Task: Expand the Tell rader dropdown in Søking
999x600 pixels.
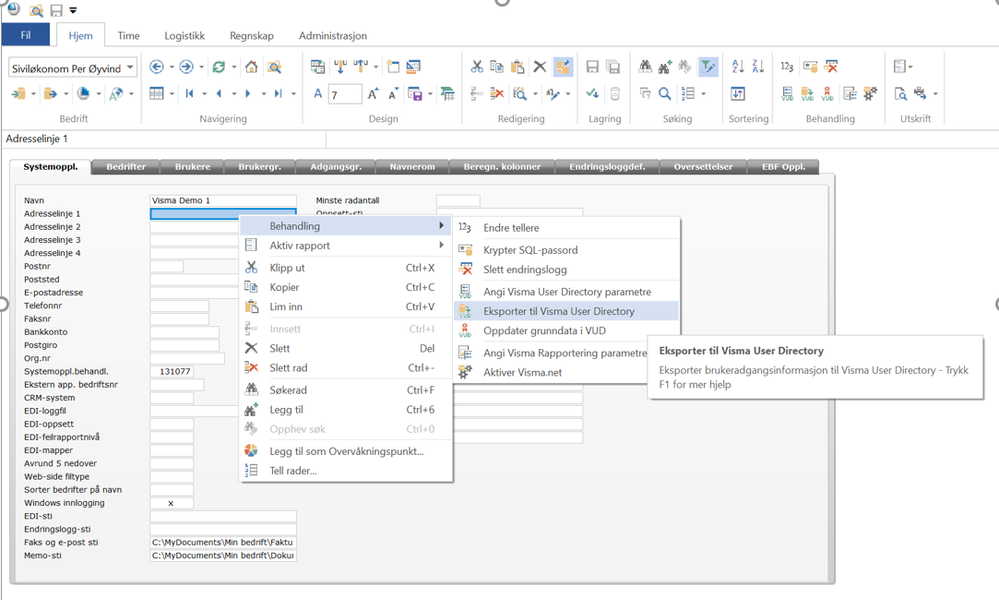Action: pos(704,94)
